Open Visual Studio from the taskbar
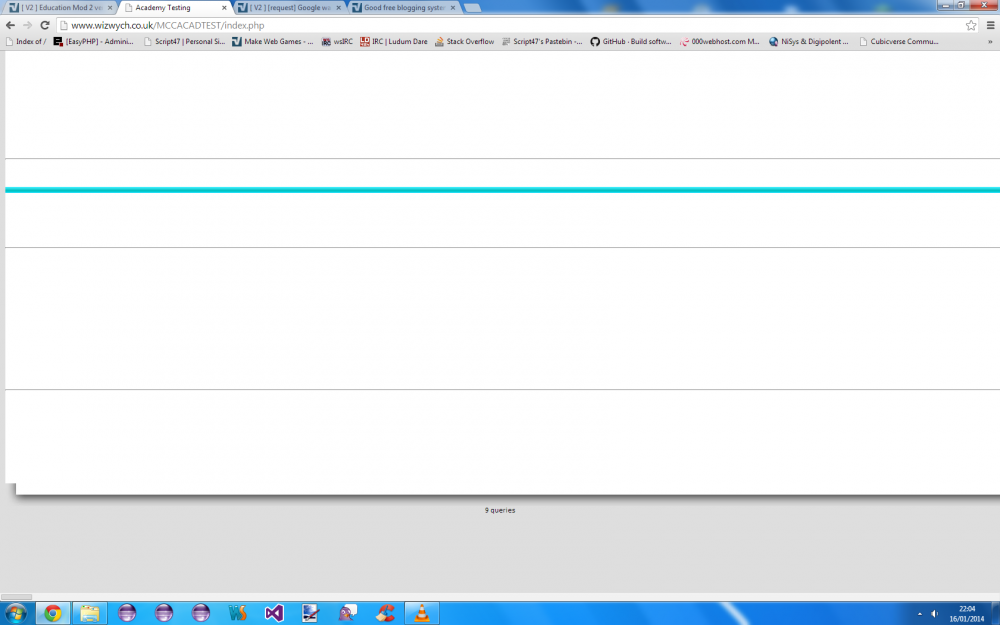This screenshot has width=1000, height=625. tap(275, 613)
